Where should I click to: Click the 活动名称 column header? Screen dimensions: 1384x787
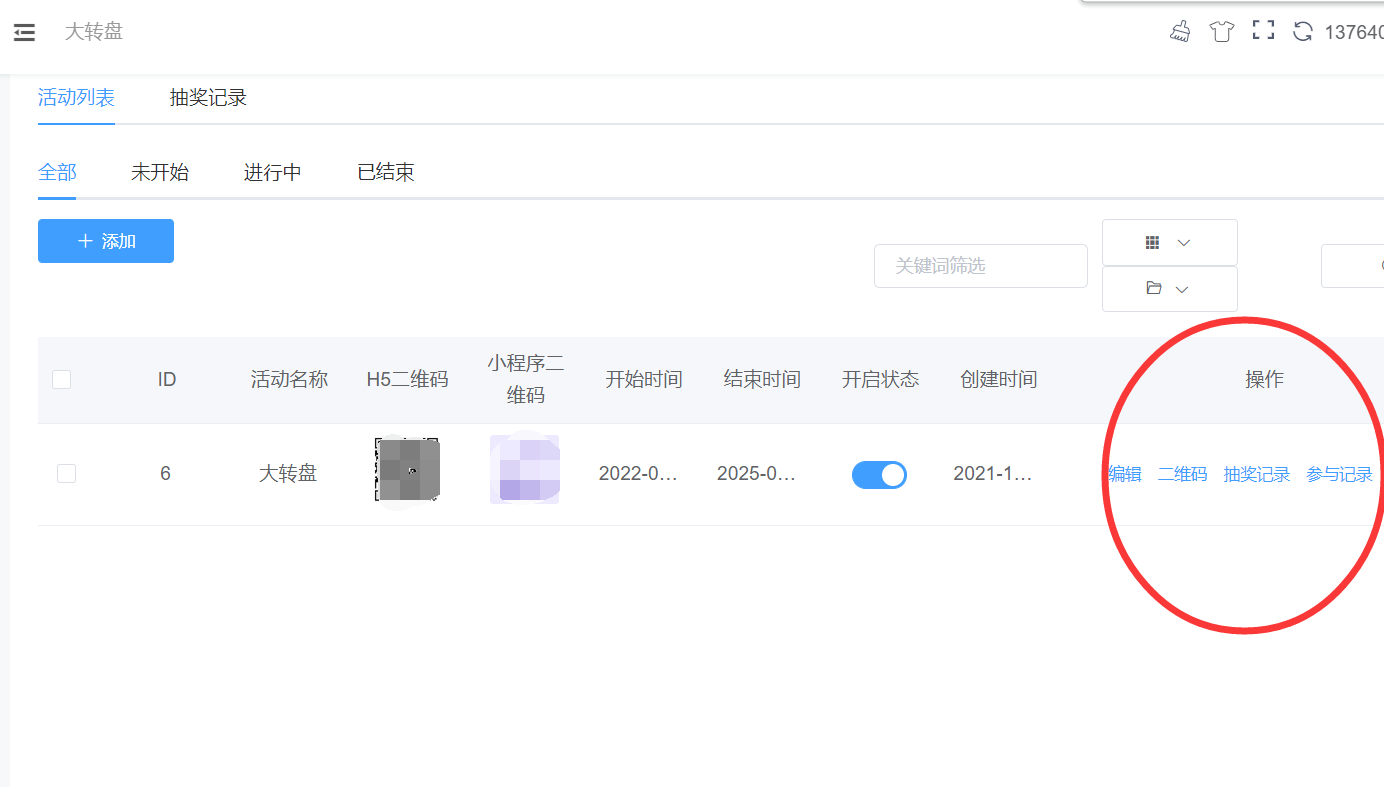tap(289, 379)
